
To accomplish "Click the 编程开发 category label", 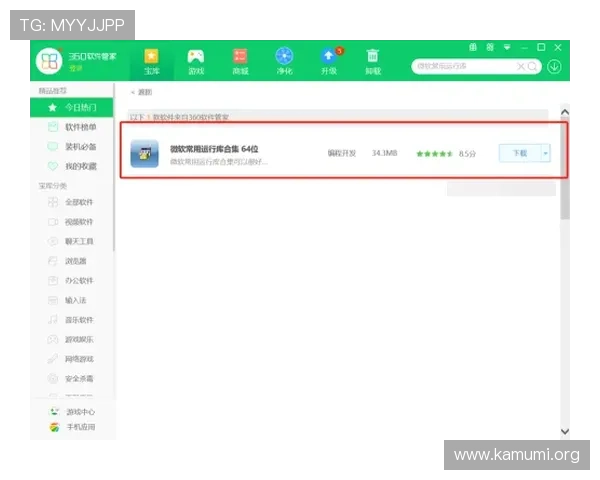I will click(342, 153).
